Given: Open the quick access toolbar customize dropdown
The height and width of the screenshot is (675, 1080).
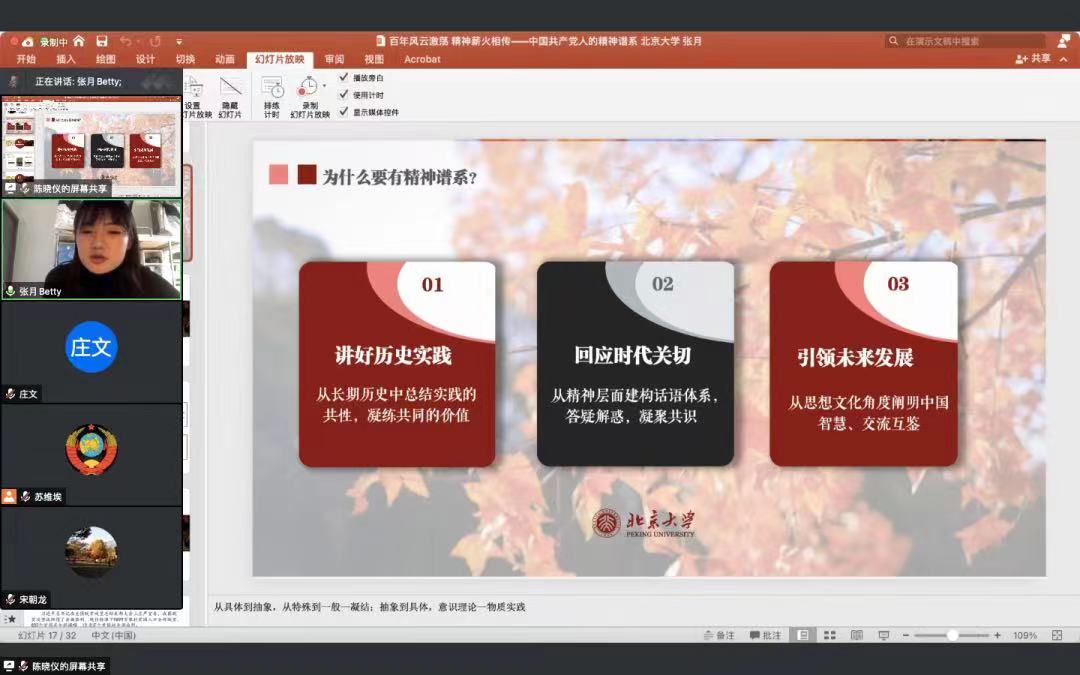Looking at the screenshot, I should point(179,41).
